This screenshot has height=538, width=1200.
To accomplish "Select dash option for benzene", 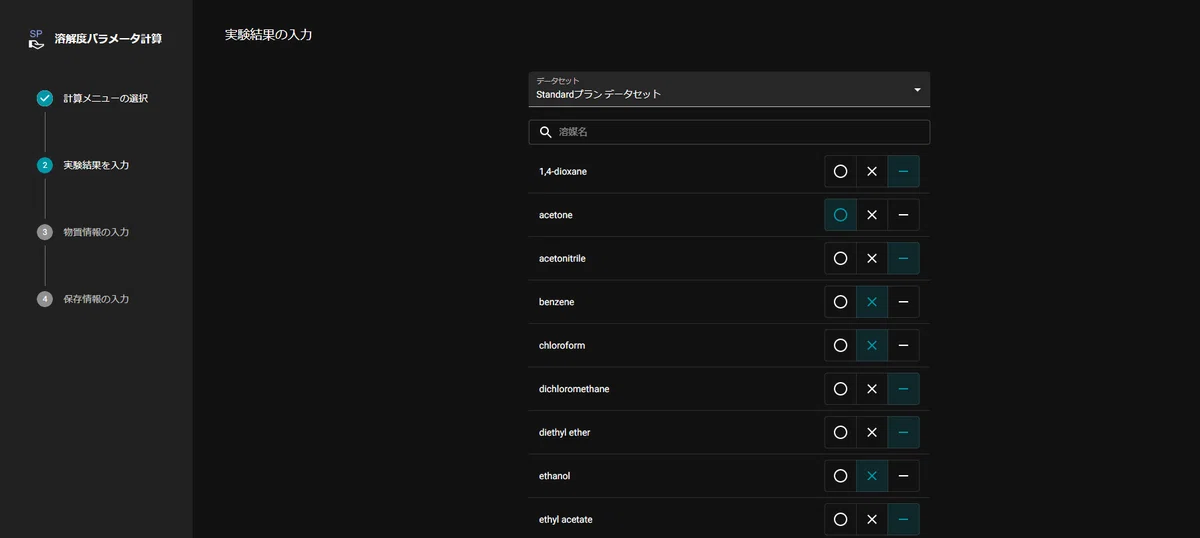I will pos(903,302).
